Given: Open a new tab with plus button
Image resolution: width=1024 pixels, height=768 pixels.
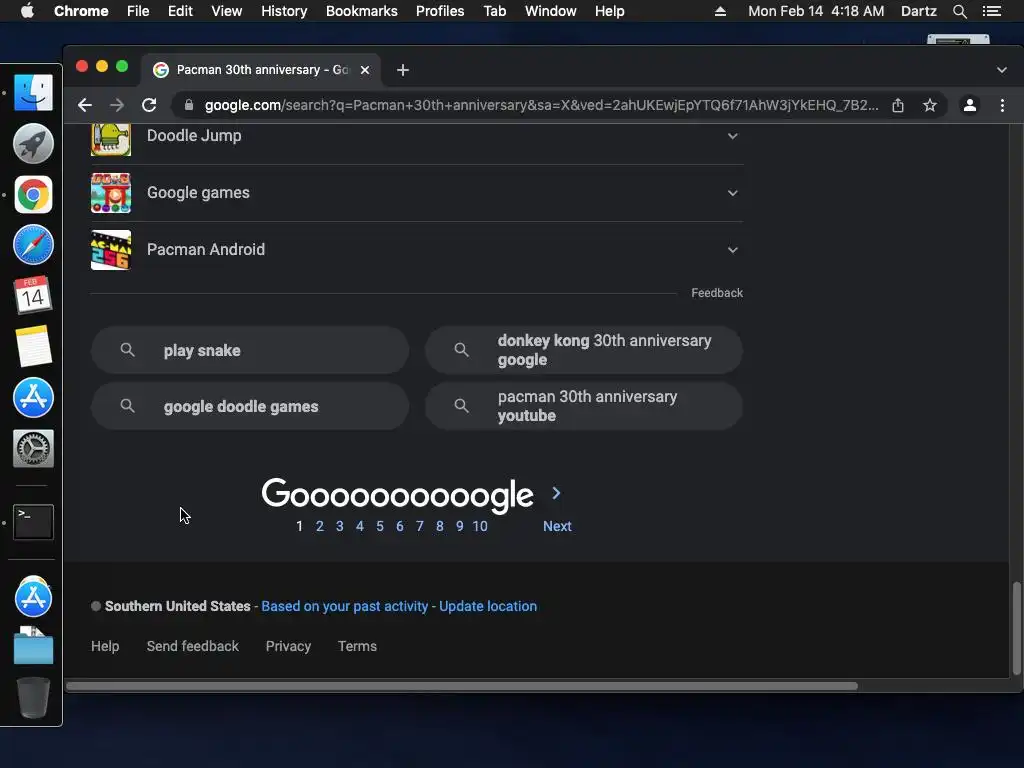Looking at the screenshot, I should point(403,70).
